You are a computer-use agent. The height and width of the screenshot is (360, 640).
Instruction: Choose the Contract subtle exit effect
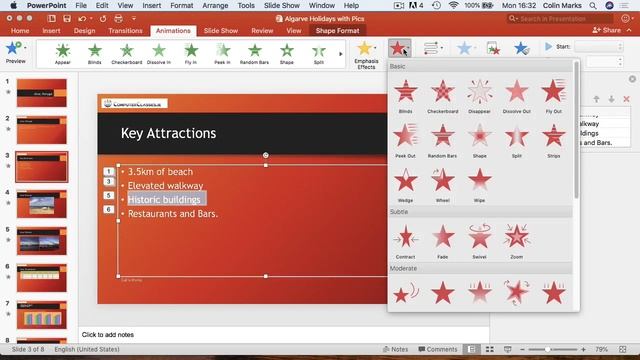pyautogui.click(x=405, y=241)
